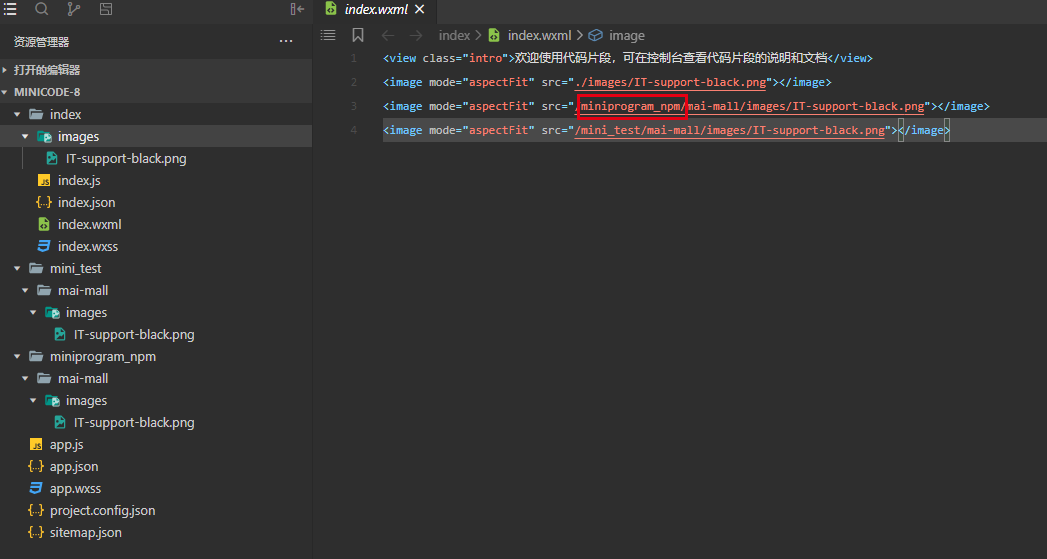The image size is (1047, 559).
Task: Go back with the left arrow
Action: click(388, 35)
